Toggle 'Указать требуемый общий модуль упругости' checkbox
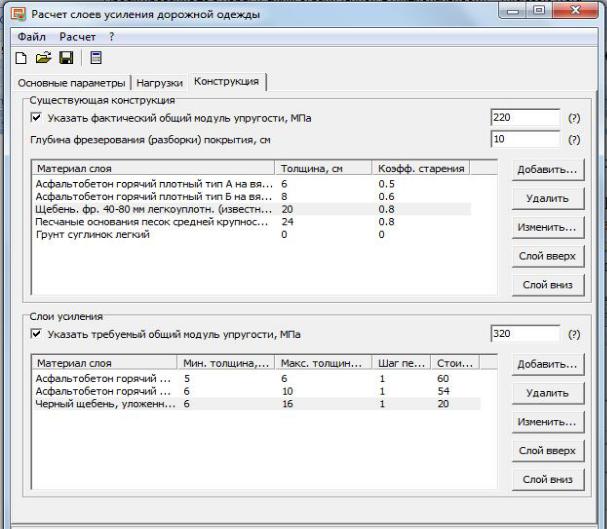The height and width of the screenshot is (529, 607). (x=37, y=334)
